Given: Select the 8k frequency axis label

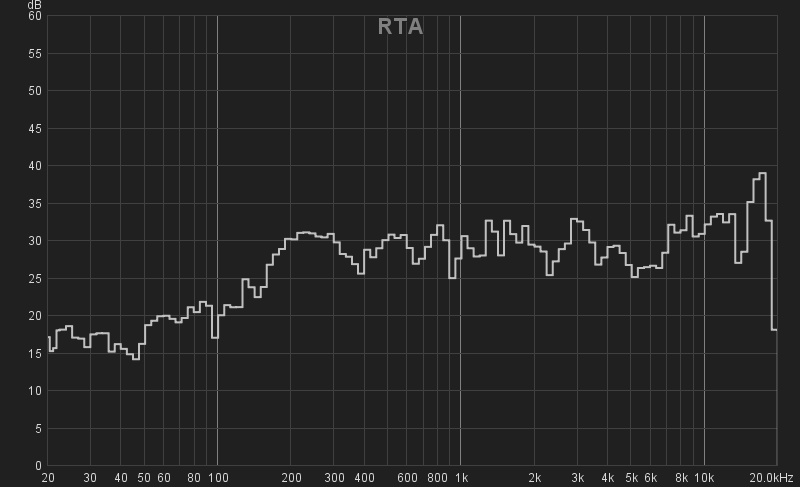Looking at the screenshot, I should tap(681, 478).
